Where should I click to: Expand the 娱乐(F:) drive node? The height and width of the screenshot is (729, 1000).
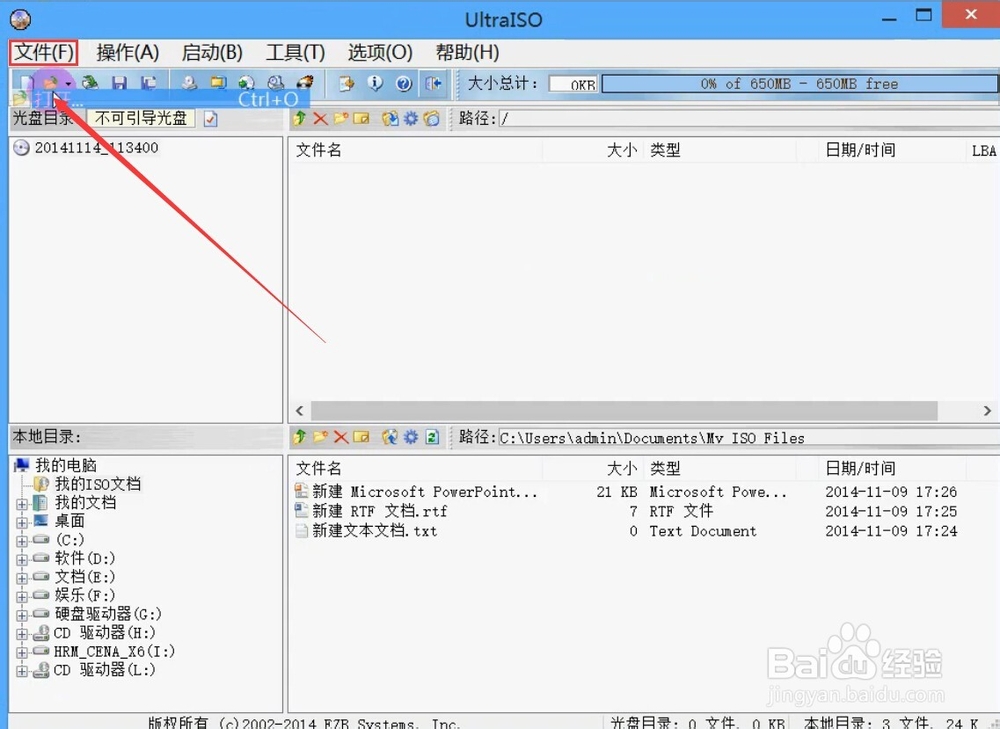coord(22,597)
